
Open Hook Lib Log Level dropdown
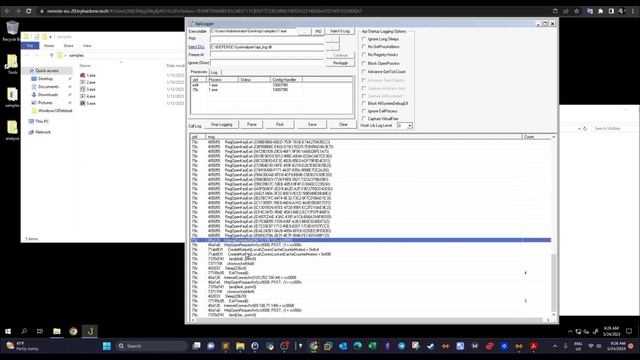[x=409, y=125]
